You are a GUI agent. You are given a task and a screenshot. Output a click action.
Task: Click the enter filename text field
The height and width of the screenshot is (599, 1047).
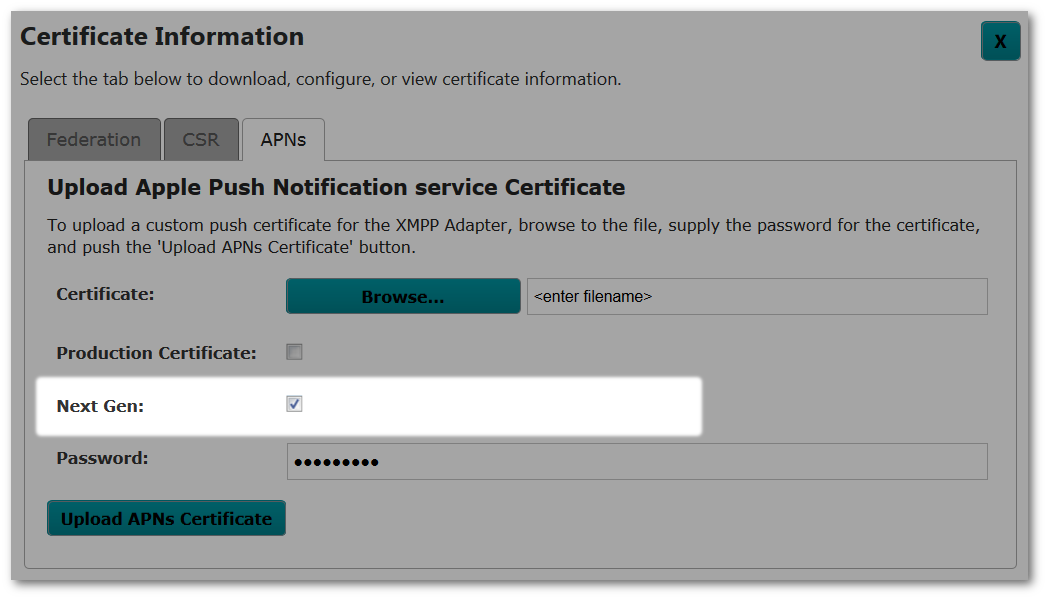(756, 295)
